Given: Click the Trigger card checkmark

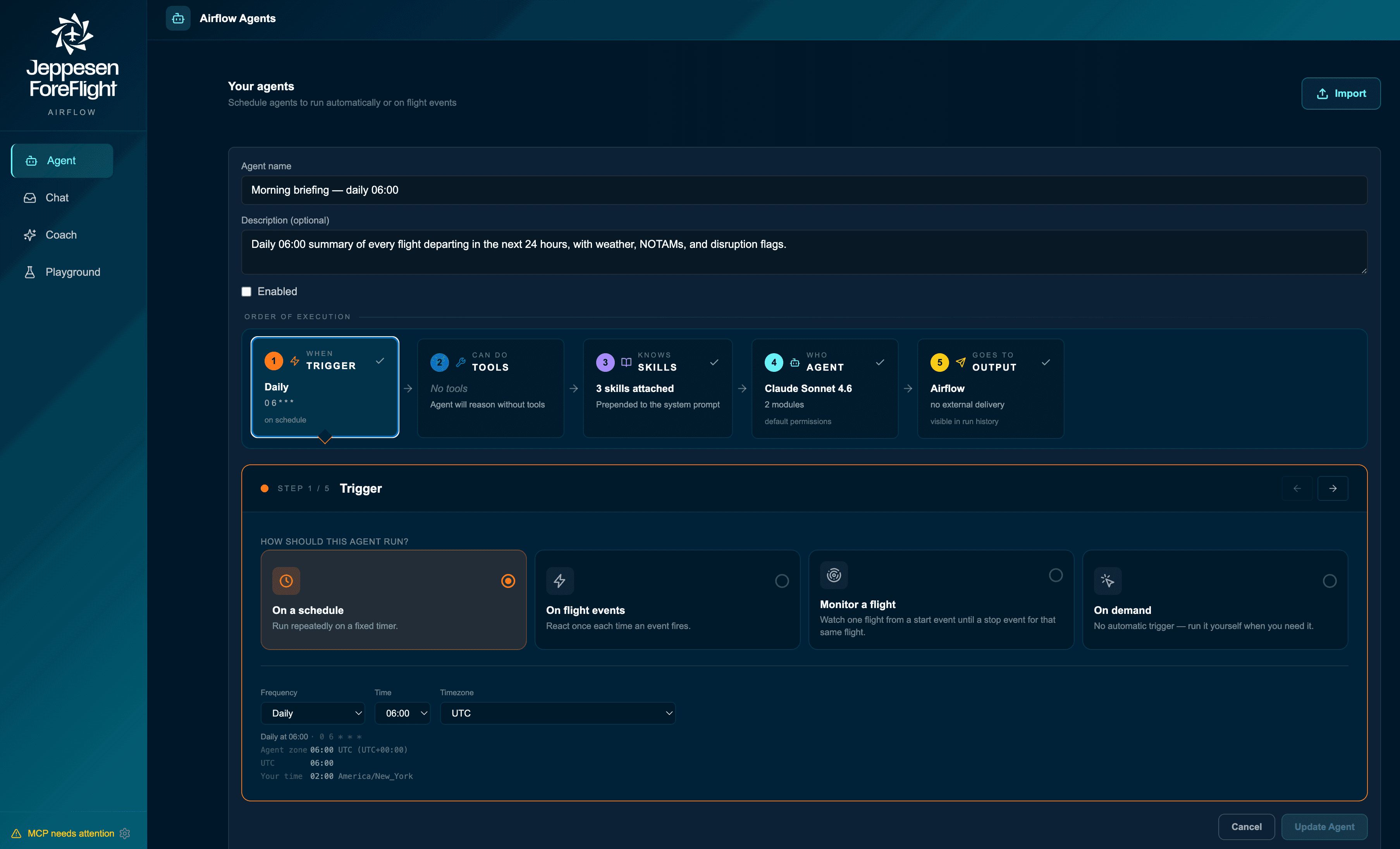Looking at the screenshot, I should (380, 361).
